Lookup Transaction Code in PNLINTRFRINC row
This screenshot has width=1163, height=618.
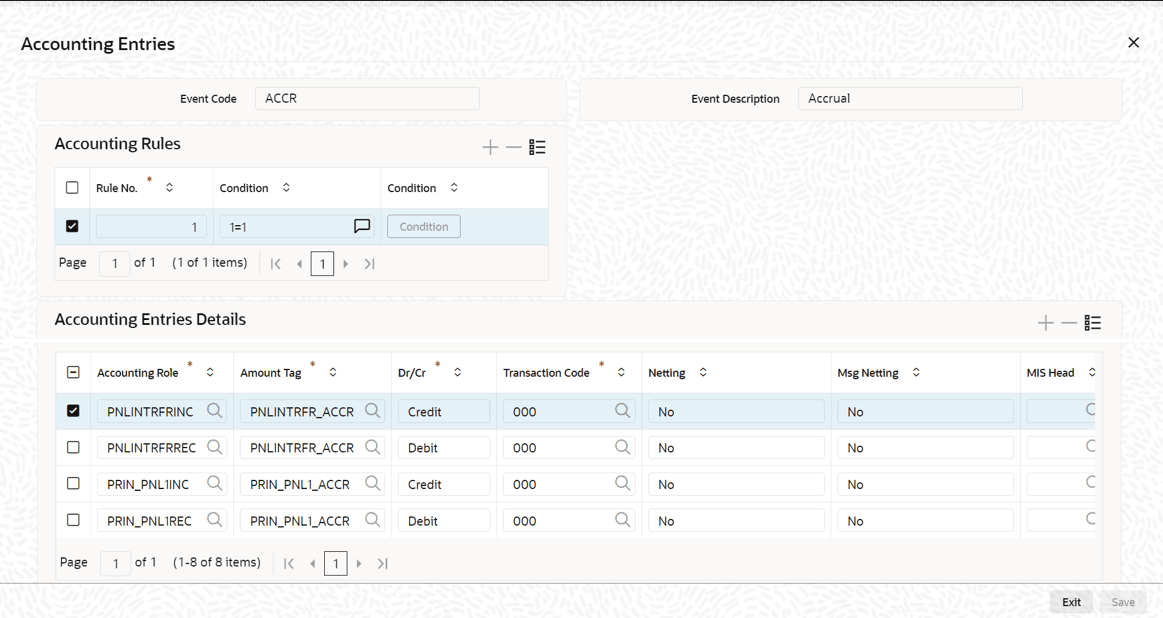click(622, 410)
